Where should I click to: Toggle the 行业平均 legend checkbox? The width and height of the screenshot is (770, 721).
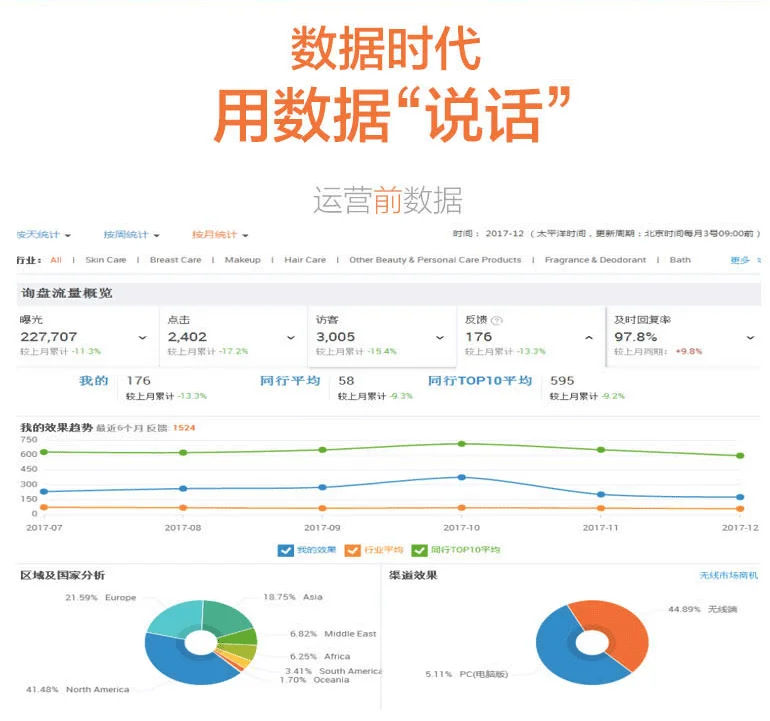[351, 550]
